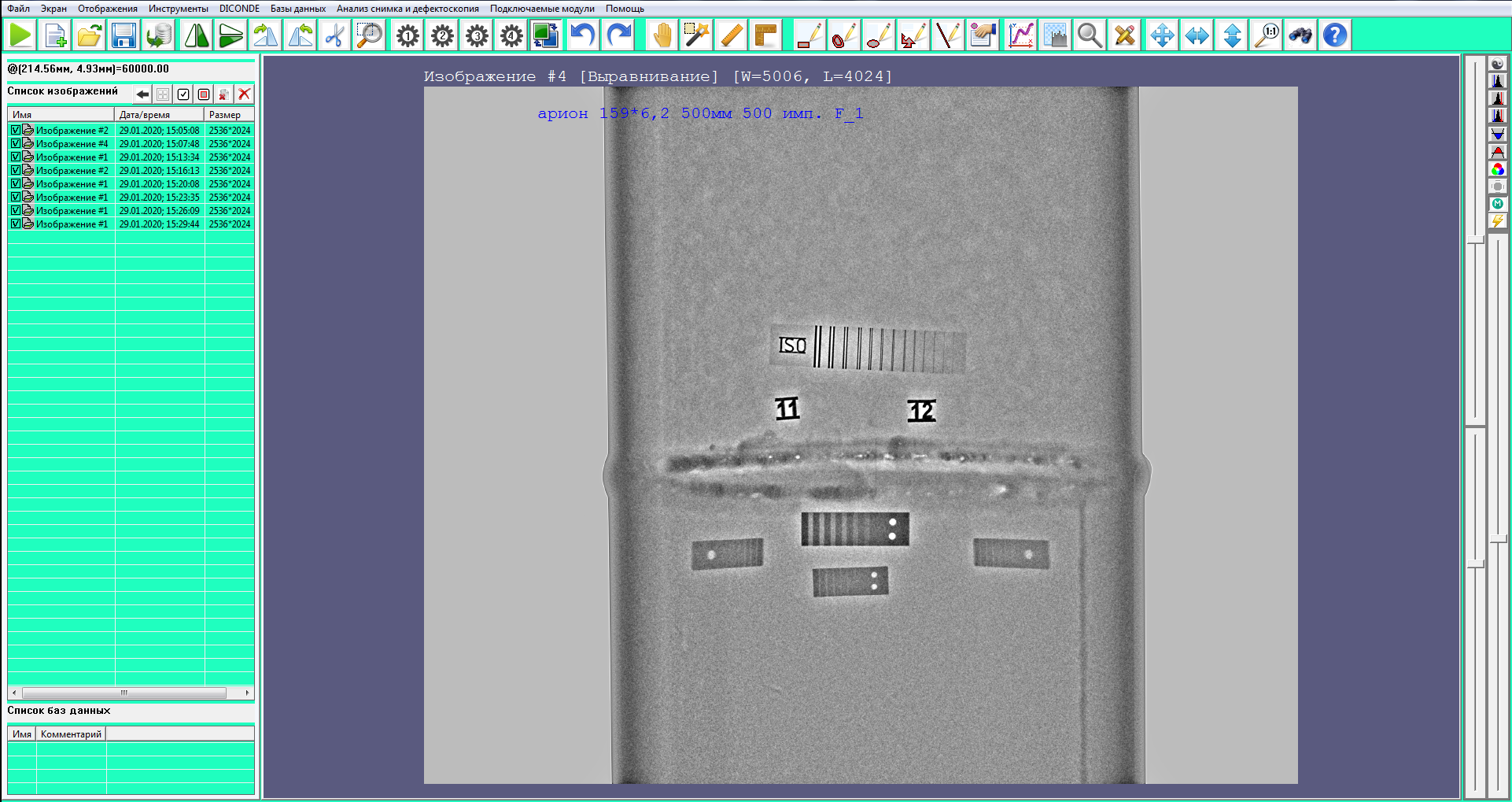1512x802 pixels.
Task: Open the Базы данных menu
Action: click(297, 9)
